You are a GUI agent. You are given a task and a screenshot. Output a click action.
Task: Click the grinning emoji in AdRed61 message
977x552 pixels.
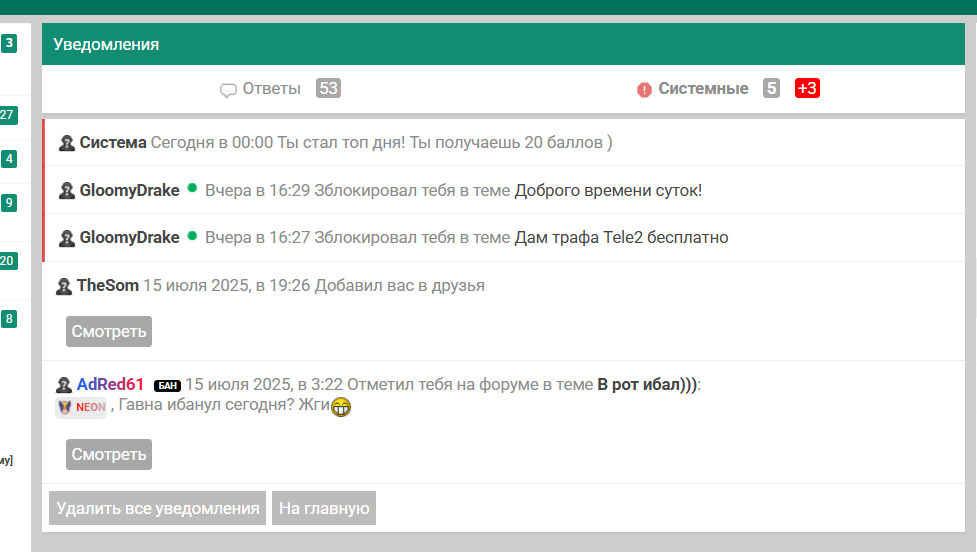341,407
